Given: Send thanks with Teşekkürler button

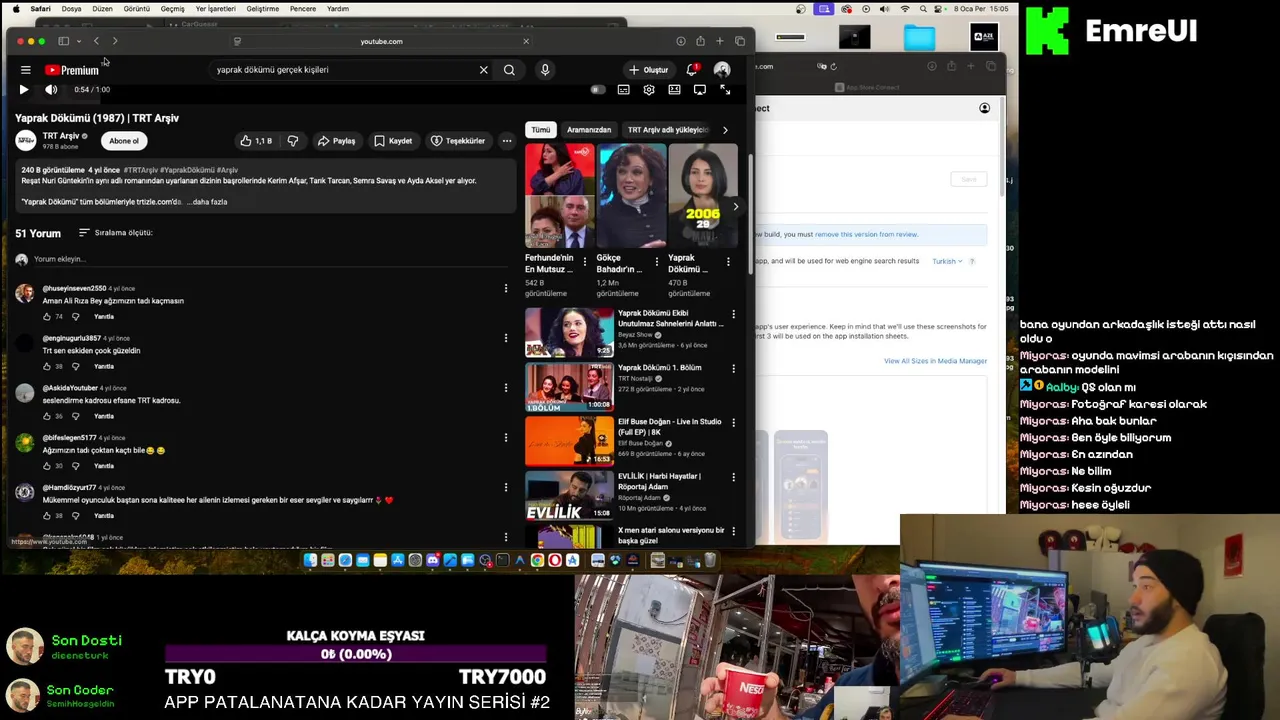Looking at the screenshot, I should [458, 141].
